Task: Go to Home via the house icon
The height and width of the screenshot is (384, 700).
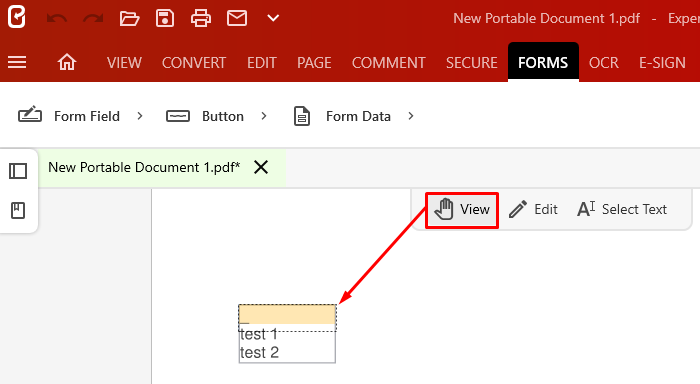Action: pyautogui.click(x=67, y=62)
